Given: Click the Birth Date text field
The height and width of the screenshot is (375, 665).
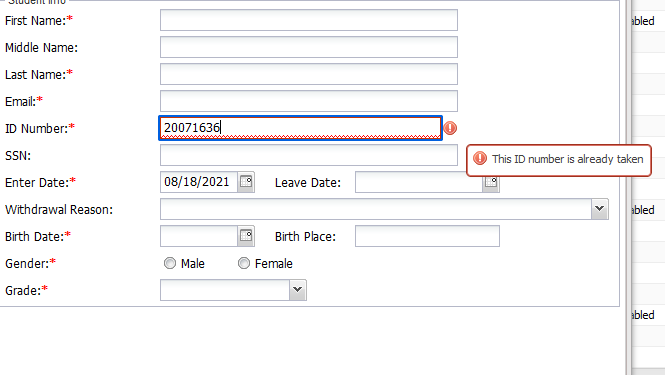Looking at the screenshot, I should coord(199,236).
